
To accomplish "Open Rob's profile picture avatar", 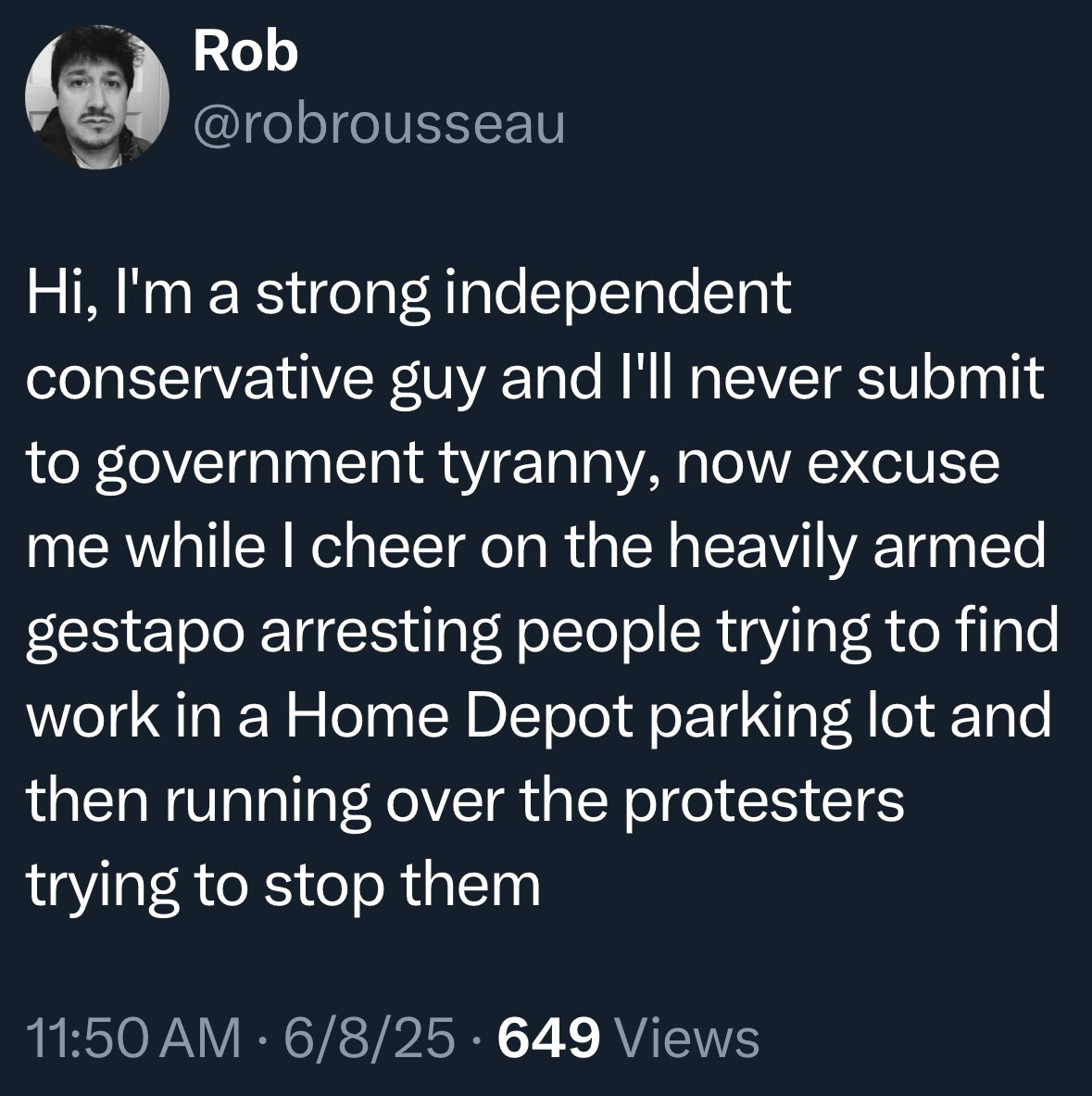I will (x=97, y=97).
